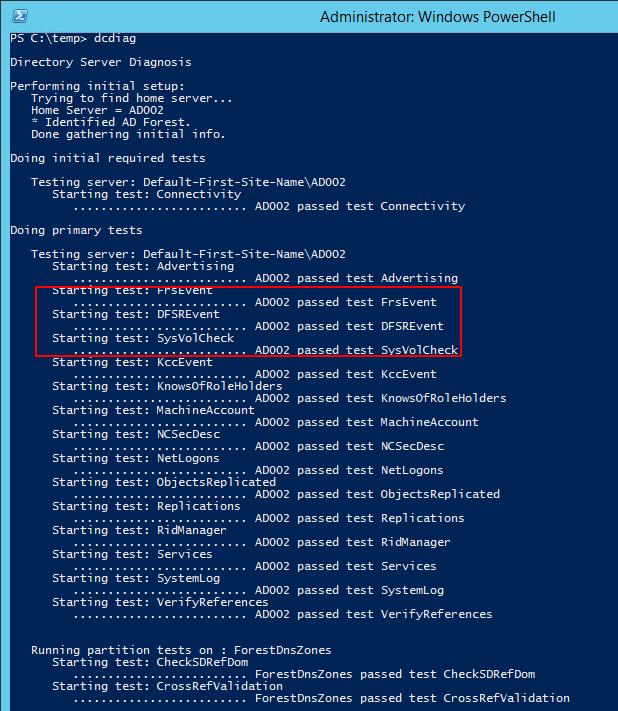This screenshot has height=711, width=618.
Task: Click the 'Directory Server Diagnosis' heading line
Action: [x=101, y=62]
